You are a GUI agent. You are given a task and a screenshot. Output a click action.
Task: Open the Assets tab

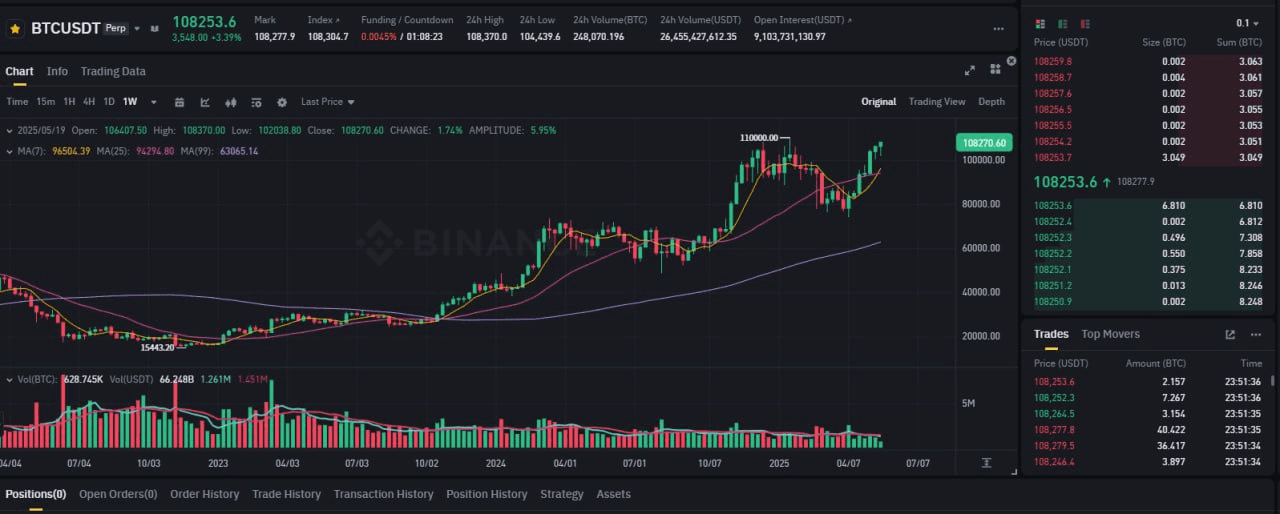tap(614, 494)
